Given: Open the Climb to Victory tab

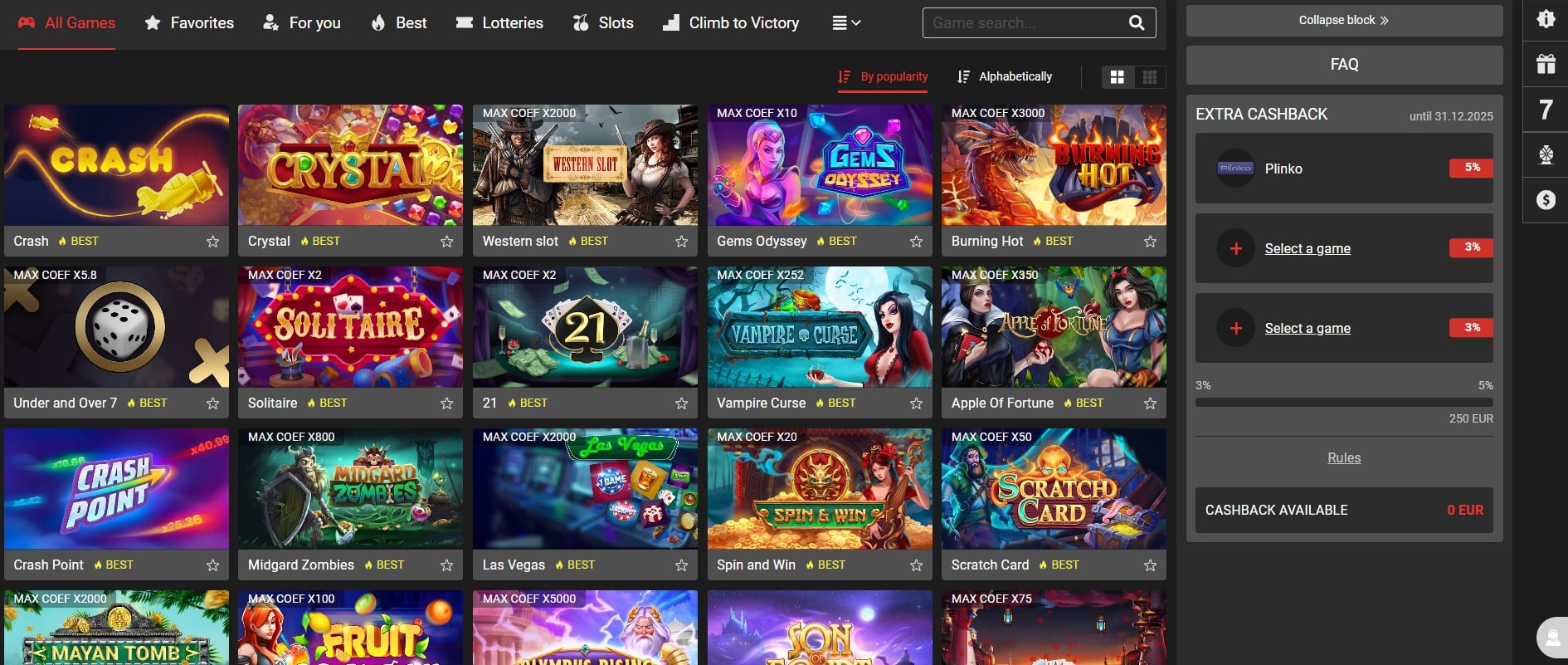Looking at the screenshot, I should click(731, 23).
